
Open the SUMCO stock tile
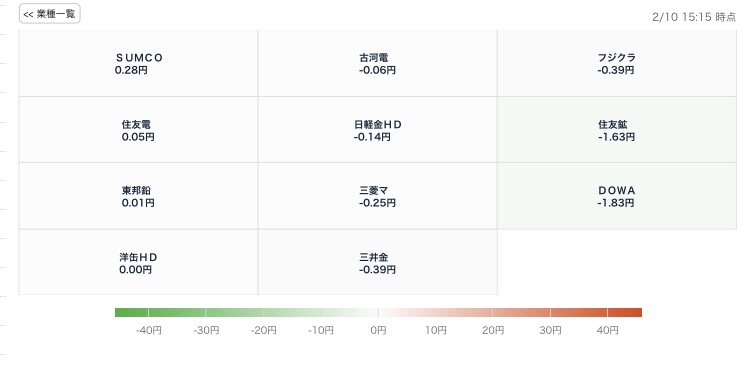138,63
